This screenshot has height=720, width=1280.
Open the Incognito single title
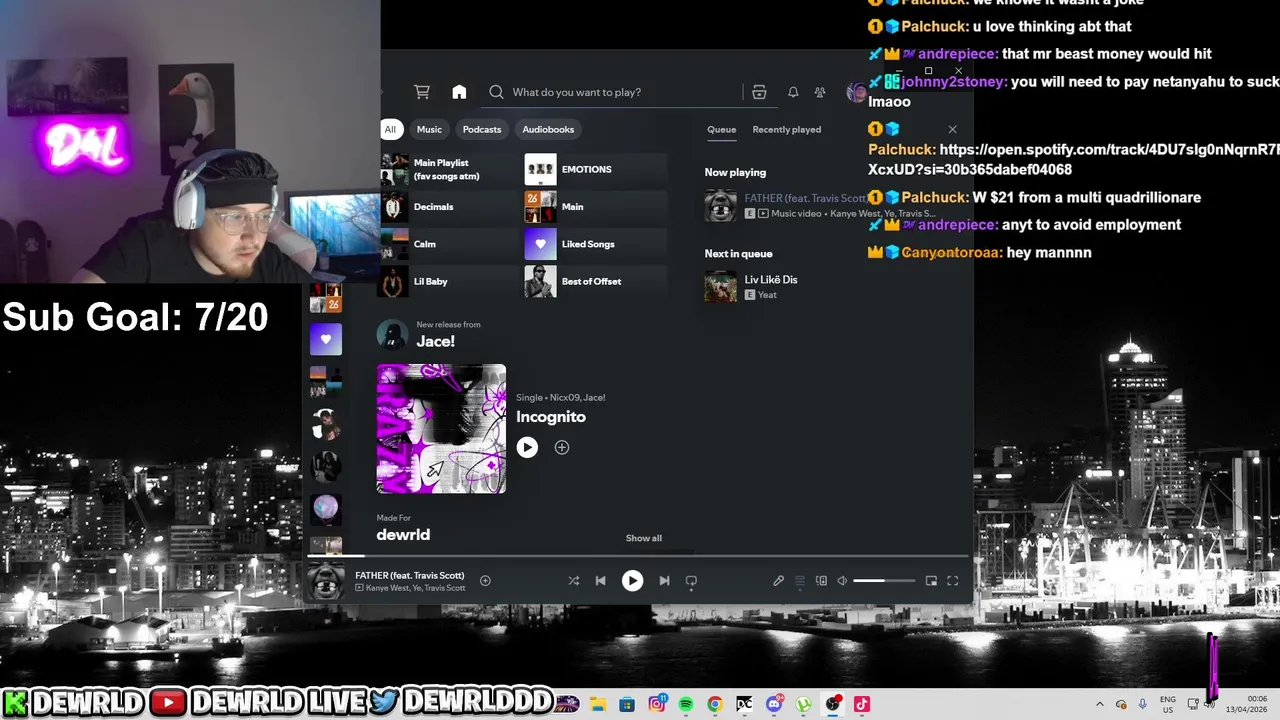point(551,417)
